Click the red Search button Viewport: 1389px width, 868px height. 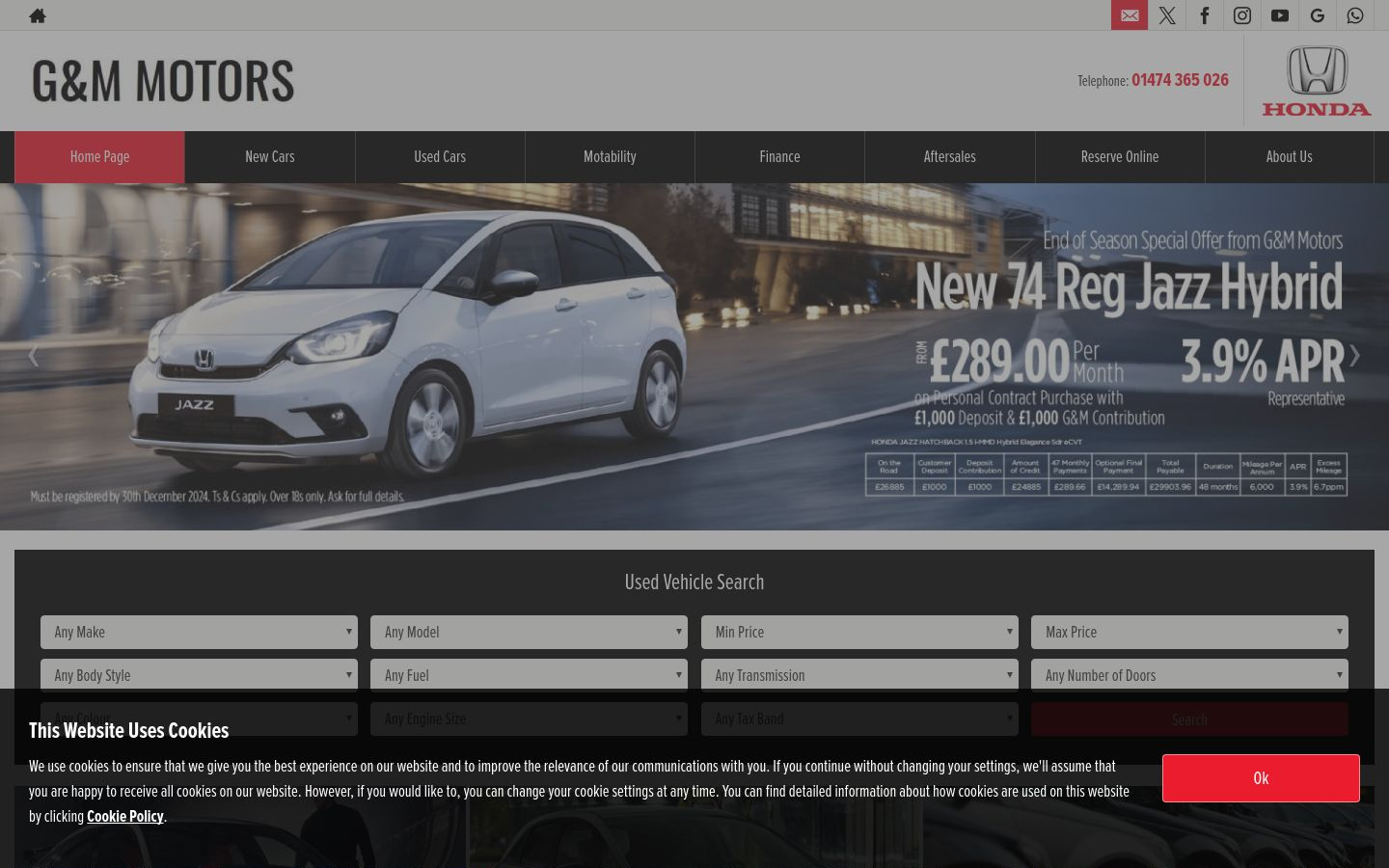point(1189,719)
